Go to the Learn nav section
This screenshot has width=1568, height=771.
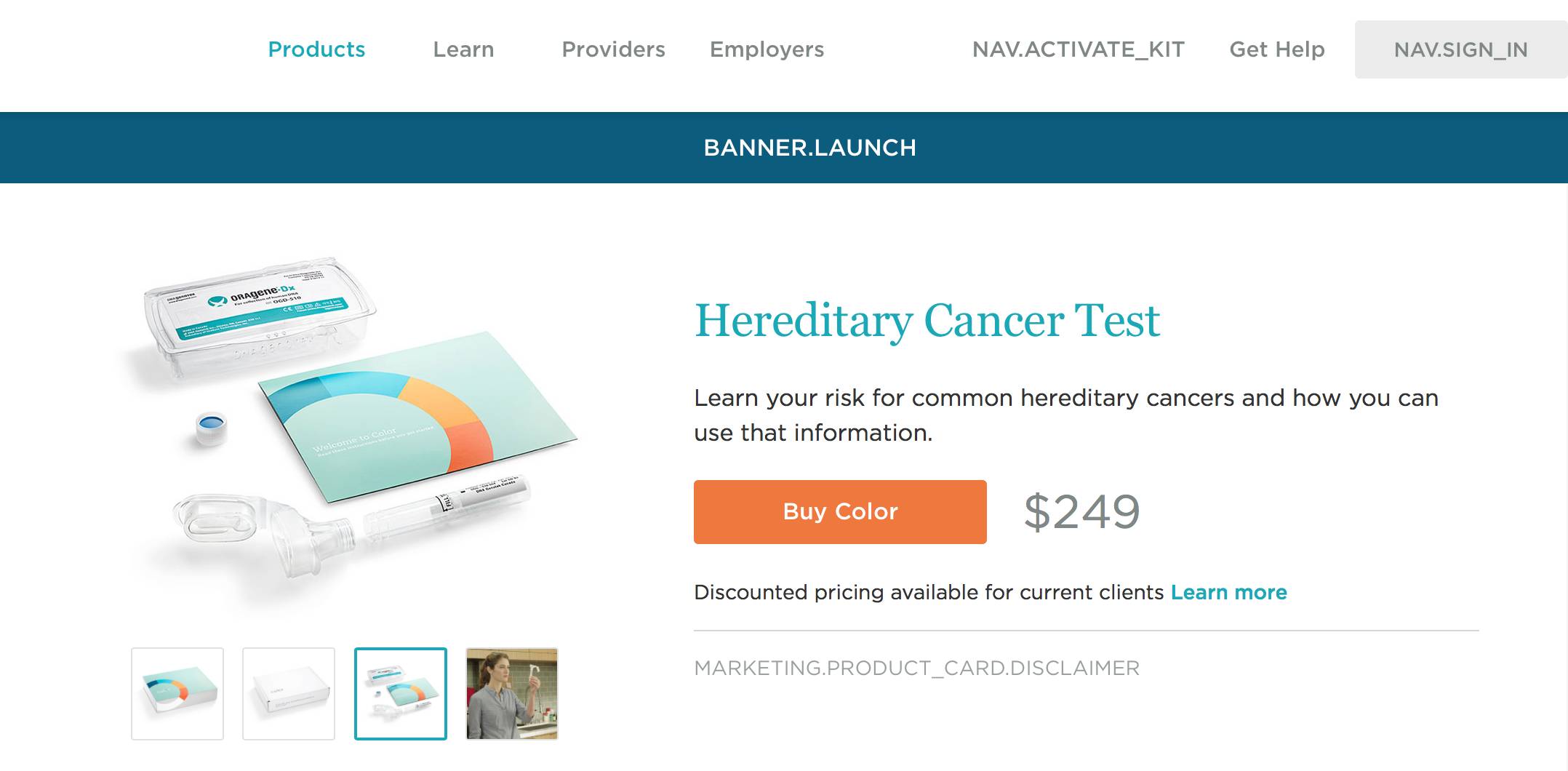coord(463,49)
